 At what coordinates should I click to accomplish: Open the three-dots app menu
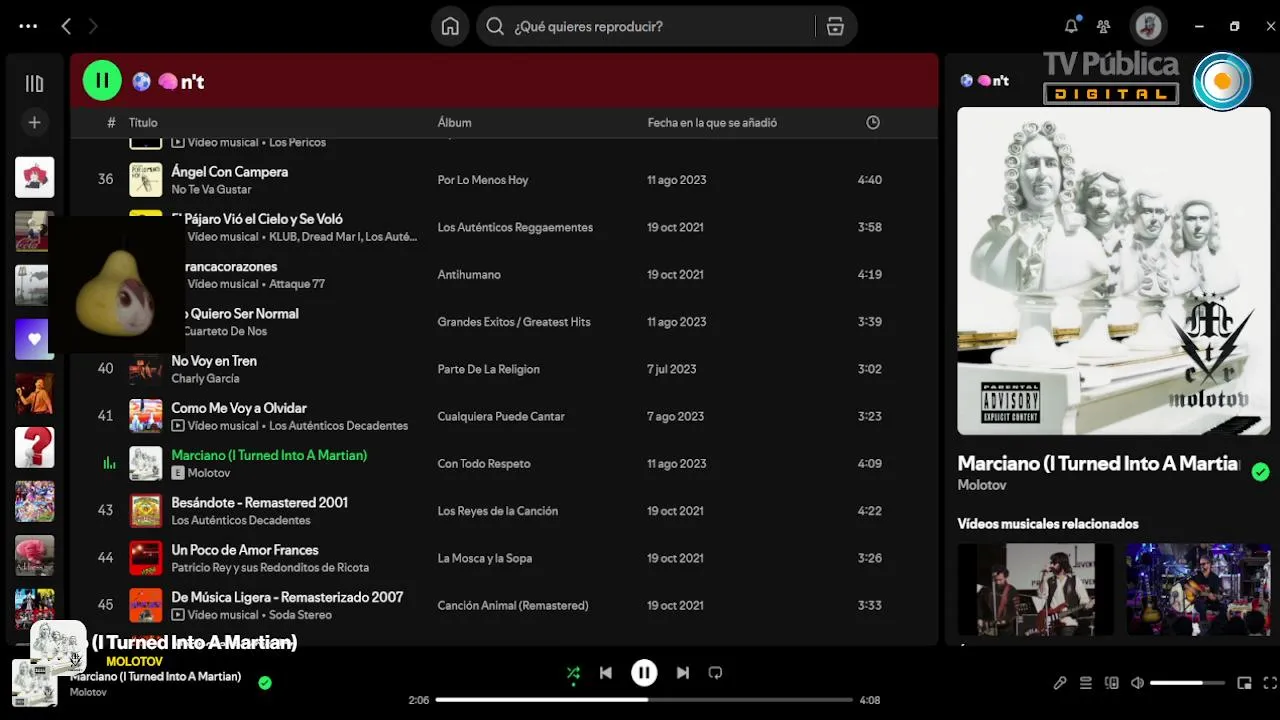pyautogui.click(x=28, y=27)
